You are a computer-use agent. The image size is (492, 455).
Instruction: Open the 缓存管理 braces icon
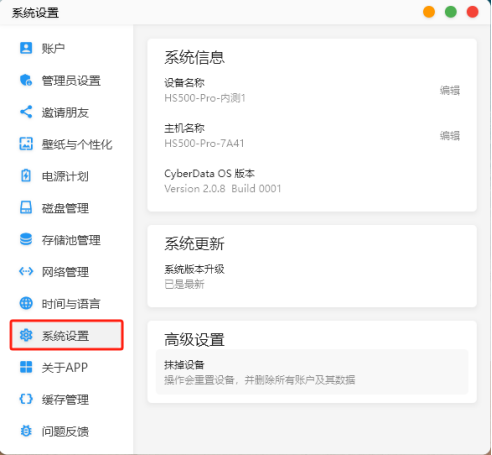(x=26, y=399)
